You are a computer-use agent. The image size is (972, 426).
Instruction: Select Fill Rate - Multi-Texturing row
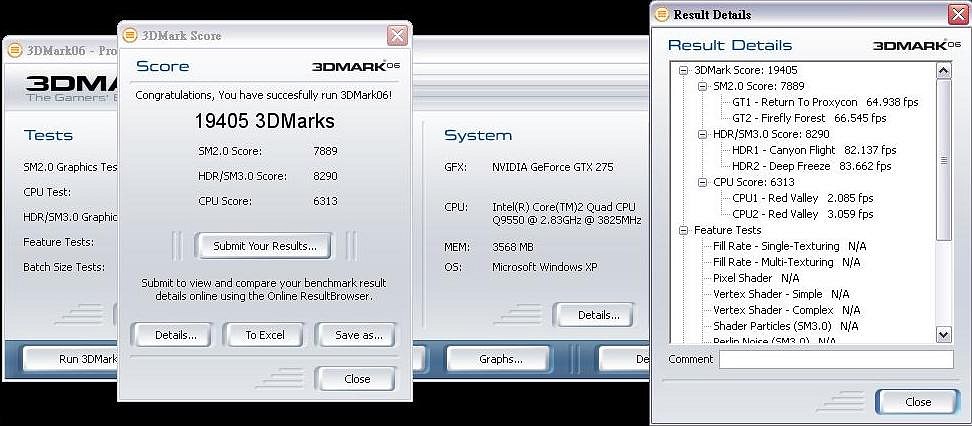click(x=787, y=262)
